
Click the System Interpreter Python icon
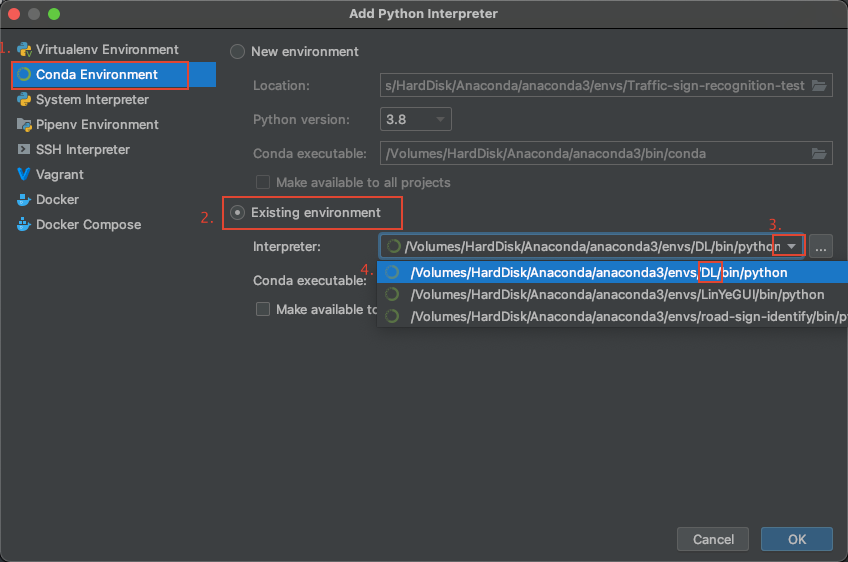[x=24, y=100]
